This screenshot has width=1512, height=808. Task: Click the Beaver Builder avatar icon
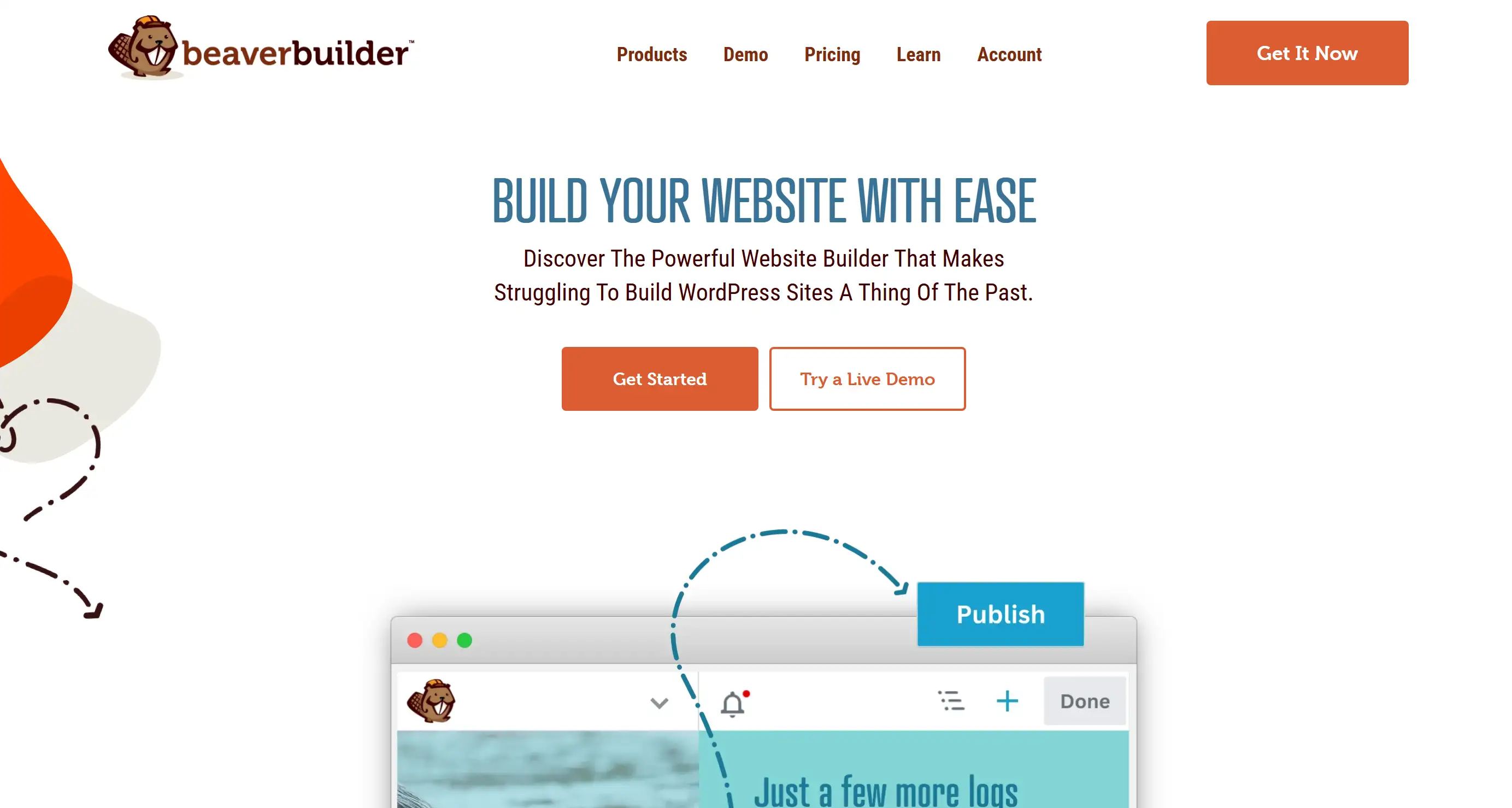431,701
